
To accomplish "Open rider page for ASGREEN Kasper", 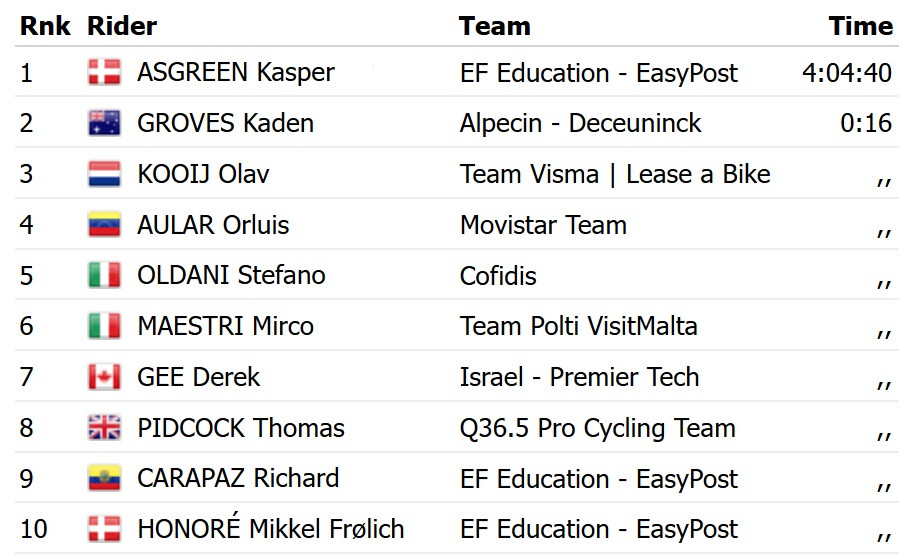I will tap(236, 73).
